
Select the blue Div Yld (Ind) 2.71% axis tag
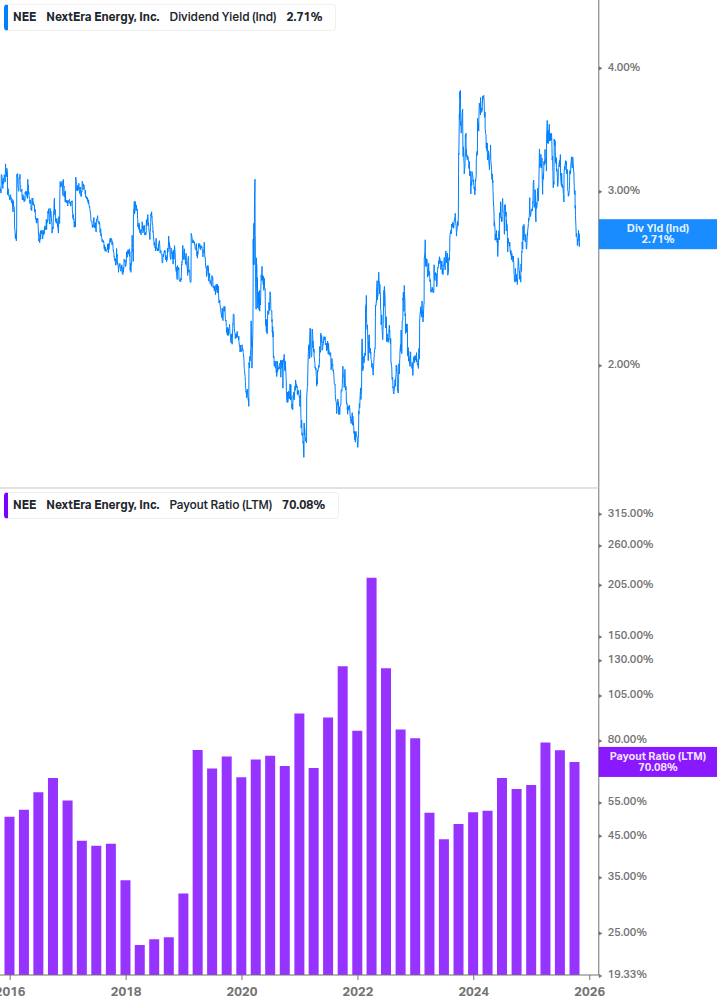click(x=657, y=234)
